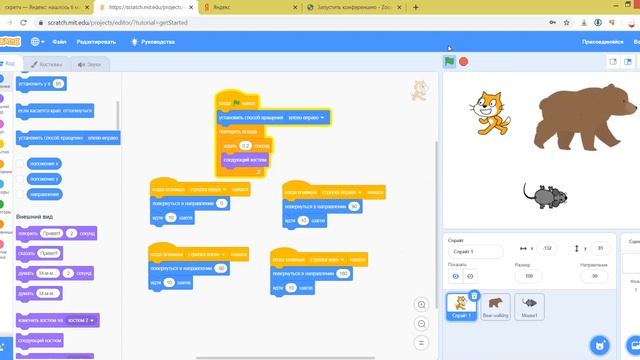The image size is (640, 360).
Task: Reset workspace zoom to default
Action: coord(421,343)
